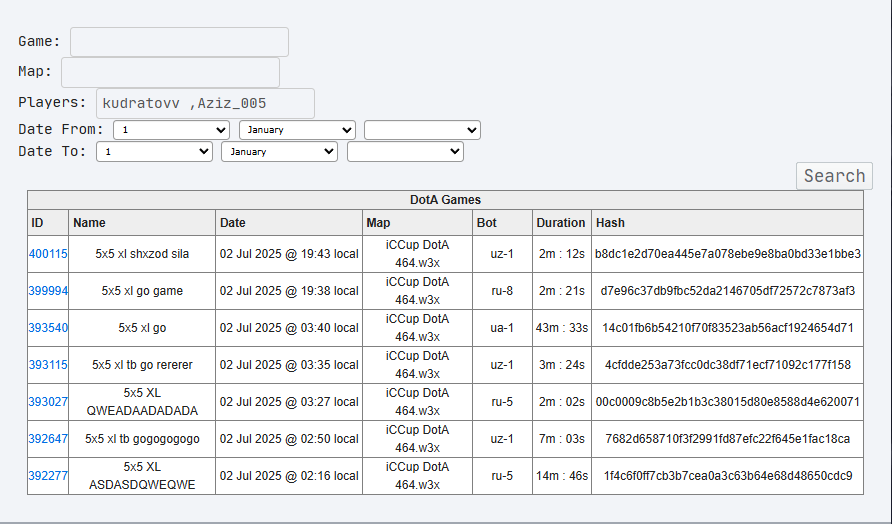Screen dimensions: 892x524
Task: Click date '02 Jul 2025 @ 03:35 local'
Action: click(289, 365)
